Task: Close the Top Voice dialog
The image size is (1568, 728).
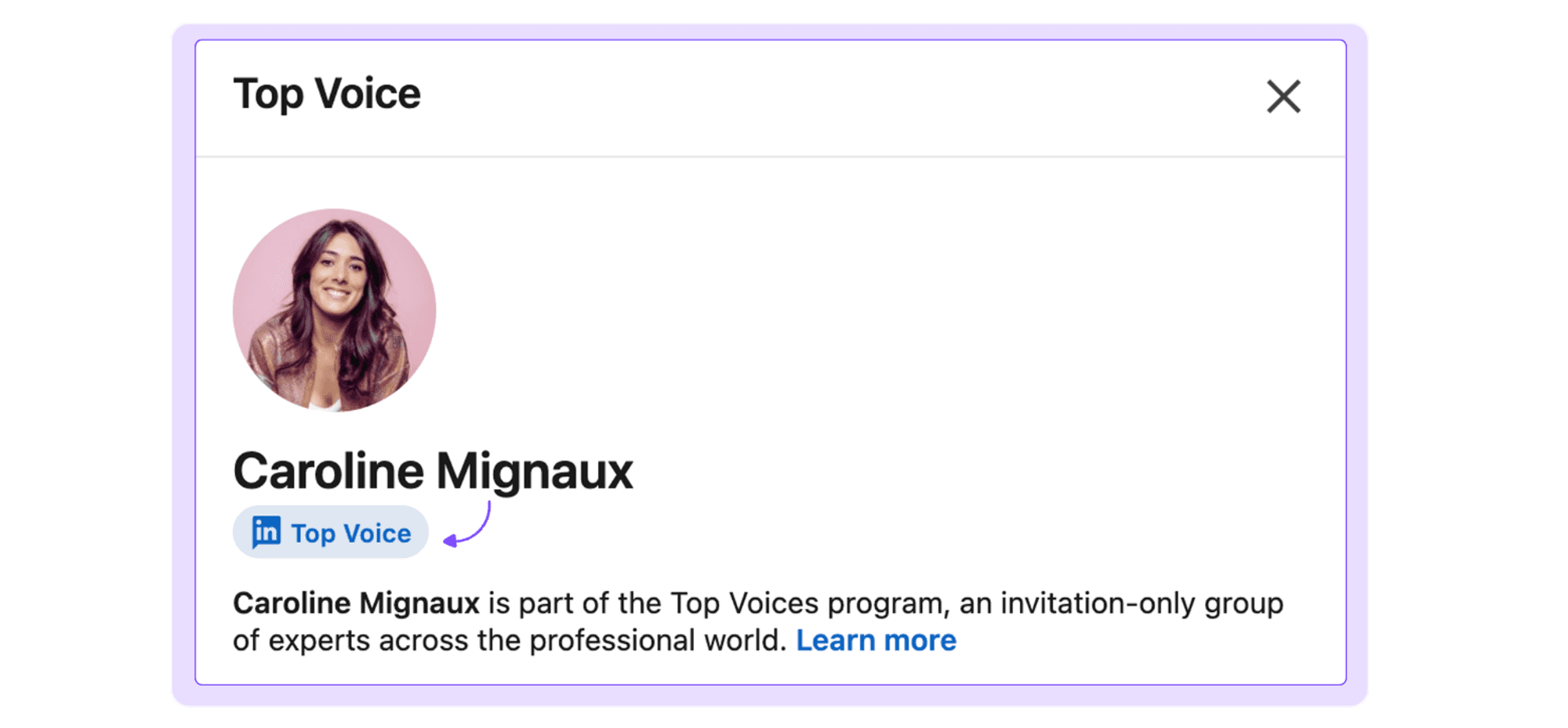Action: [1283, 96]
